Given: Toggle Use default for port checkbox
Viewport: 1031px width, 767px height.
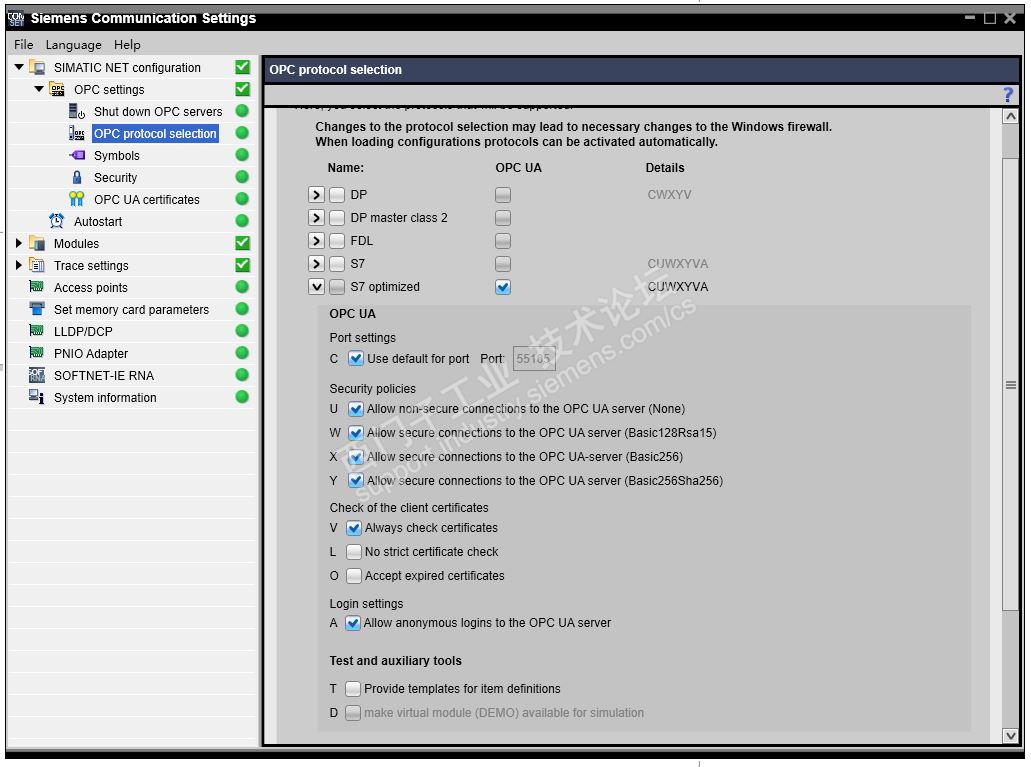Looking at the screenshot, I should click(356, 359).
